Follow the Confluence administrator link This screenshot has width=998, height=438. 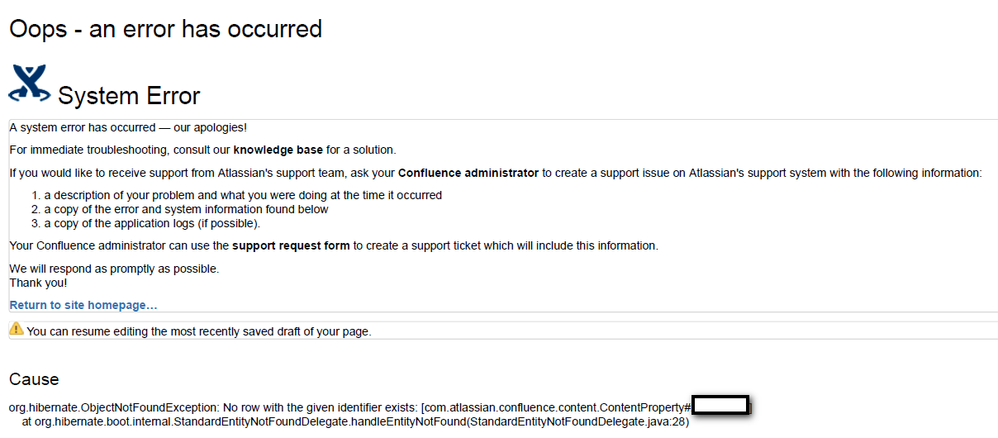pyautogui.click(x=468, y=173)
